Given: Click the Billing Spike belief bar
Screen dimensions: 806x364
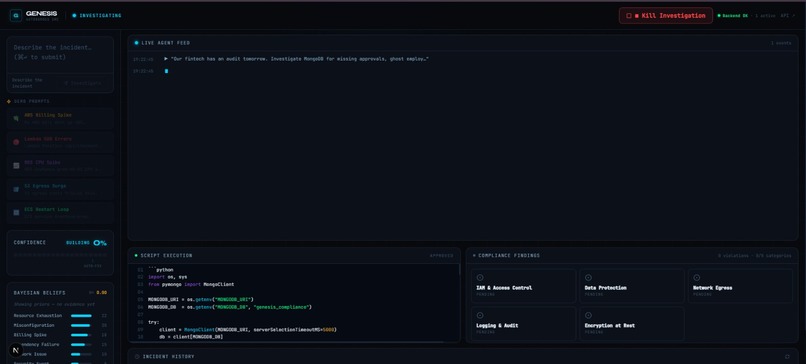Looking at the screenshot, I should pos(82,335).
